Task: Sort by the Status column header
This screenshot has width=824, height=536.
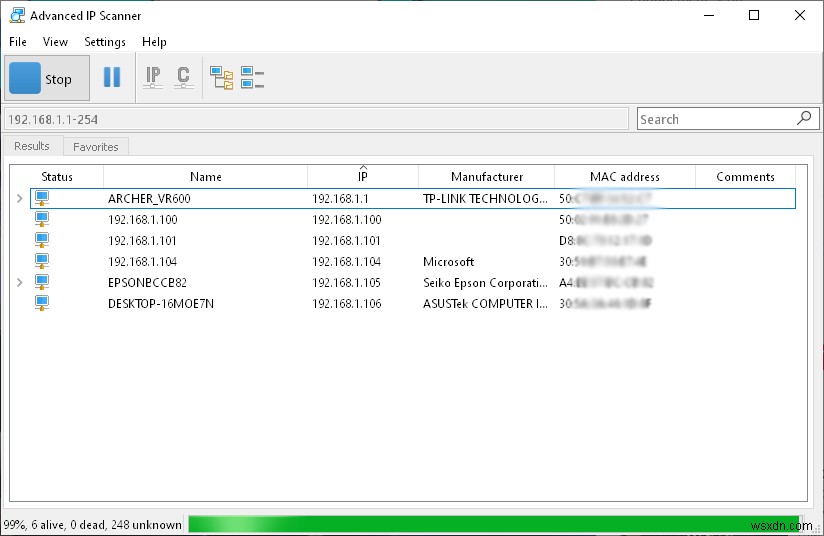Action: pyautogui.click(x=57, y=177)
